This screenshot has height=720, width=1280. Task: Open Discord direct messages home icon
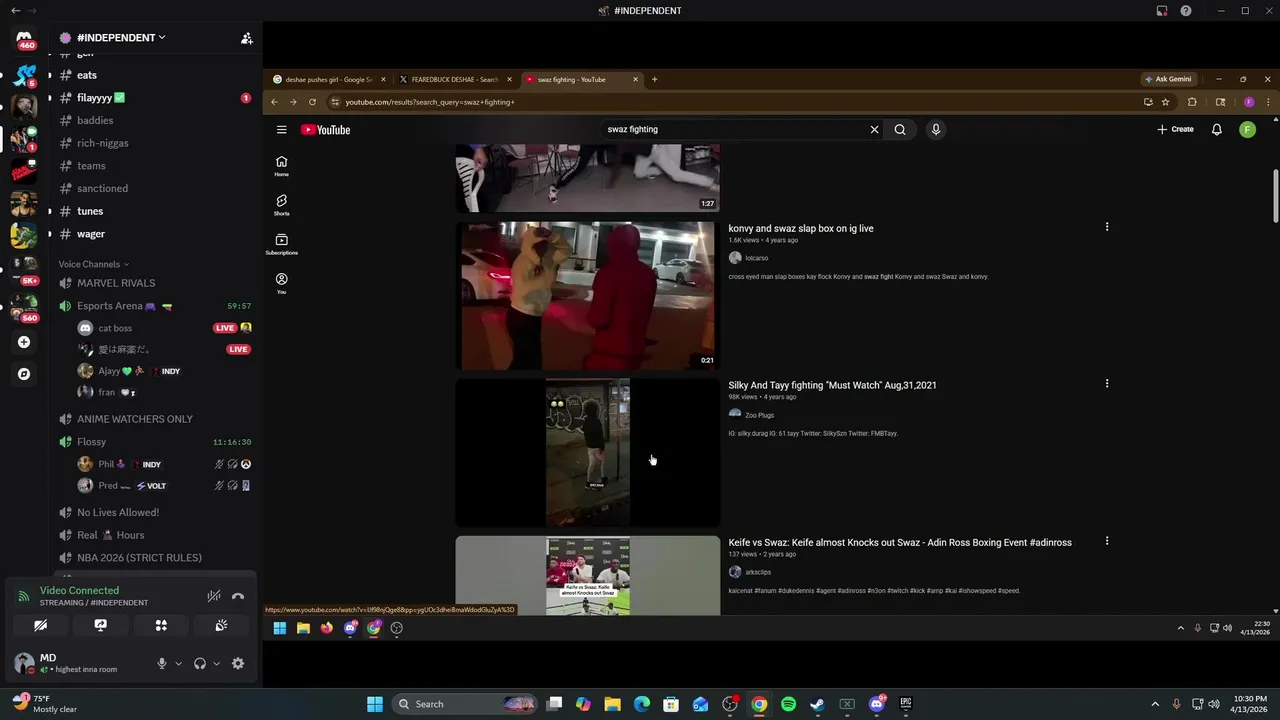[24, 38]
